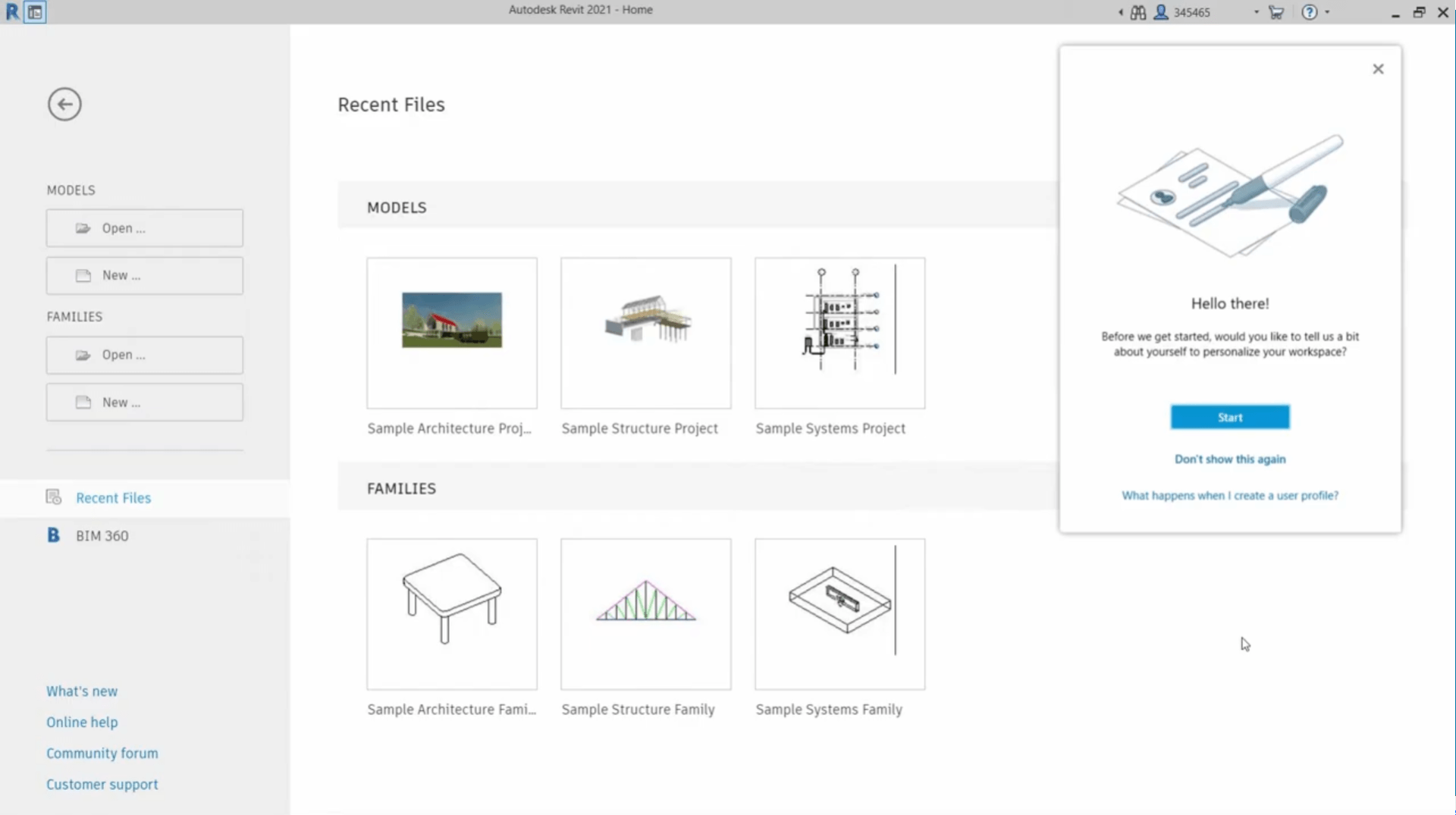Viewport: 1456px width, 815px height.
Task: Open Sample Structure Family truss thumbnail
Action: tap(646, 614)
